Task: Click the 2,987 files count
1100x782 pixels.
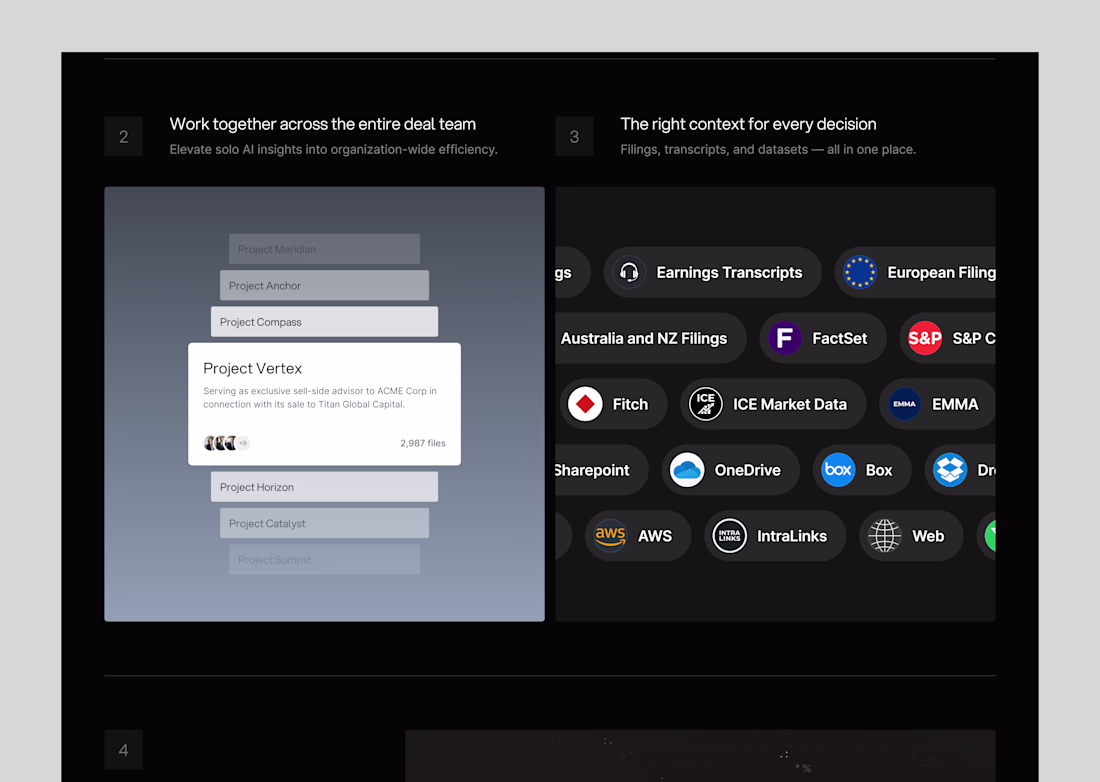Action: point(423,443)
